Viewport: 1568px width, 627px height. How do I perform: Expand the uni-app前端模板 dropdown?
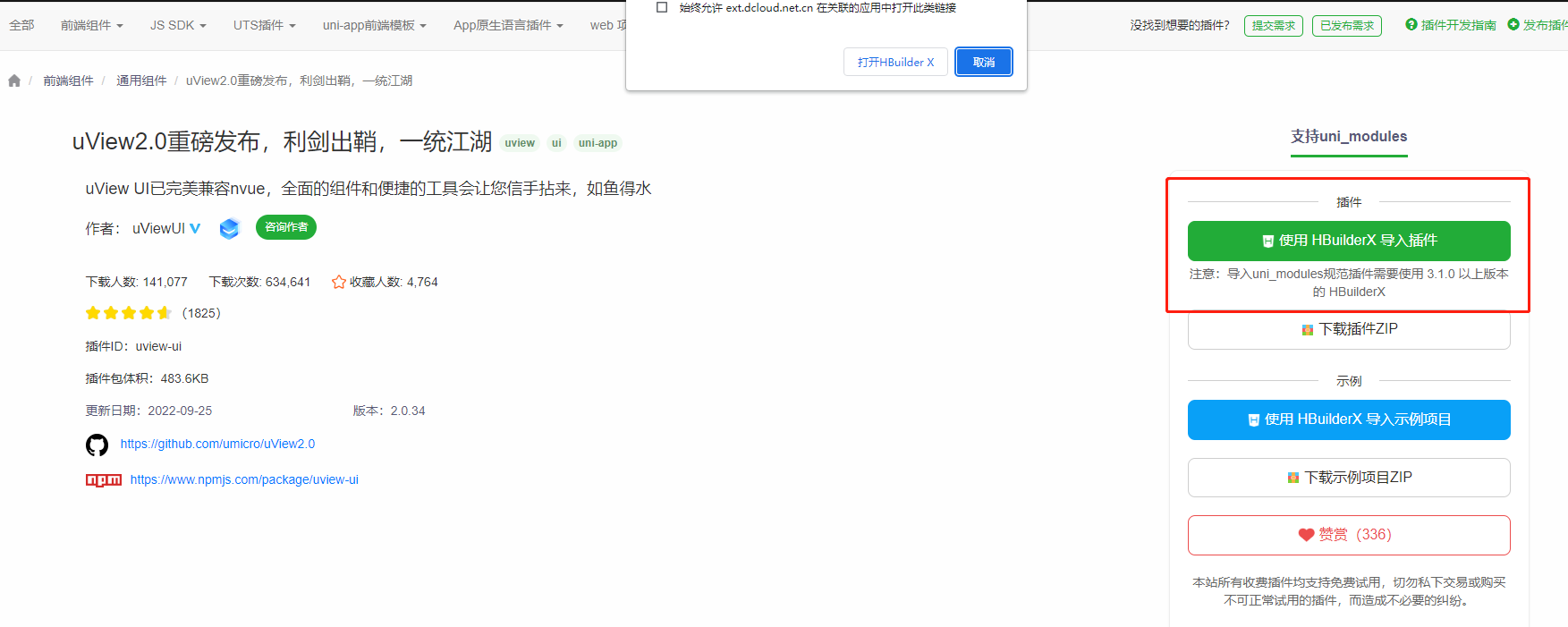375,25
